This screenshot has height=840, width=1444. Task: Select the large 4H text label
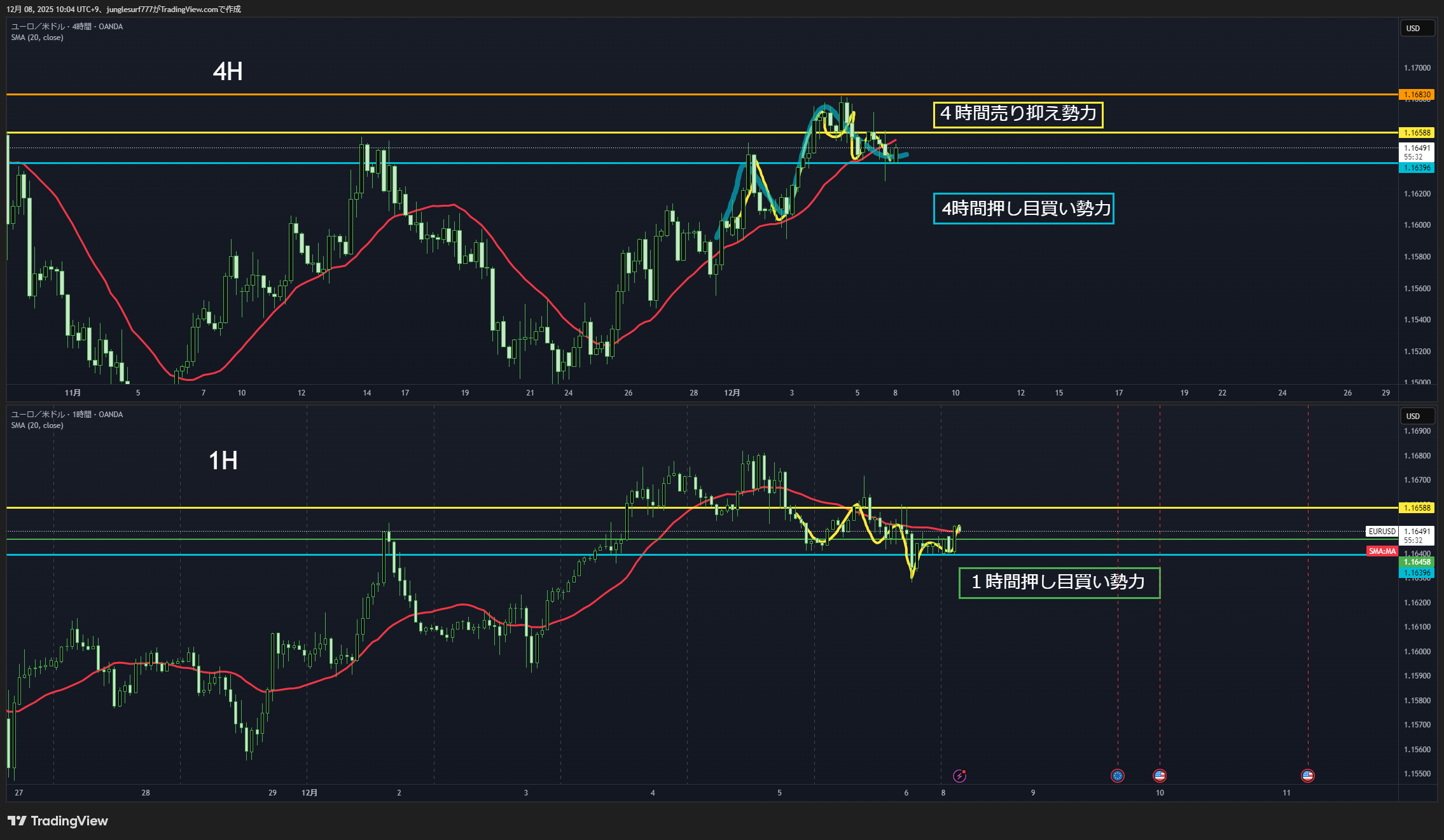pos(228,71)
